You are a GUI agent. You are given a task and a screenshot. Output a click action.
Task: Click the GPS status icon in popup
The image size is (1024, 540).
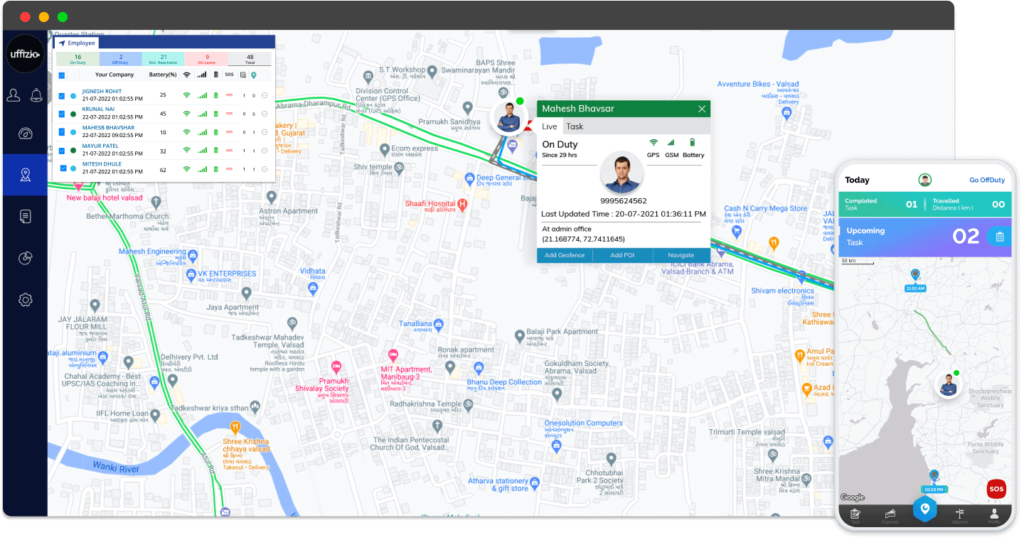click(653, 142)
